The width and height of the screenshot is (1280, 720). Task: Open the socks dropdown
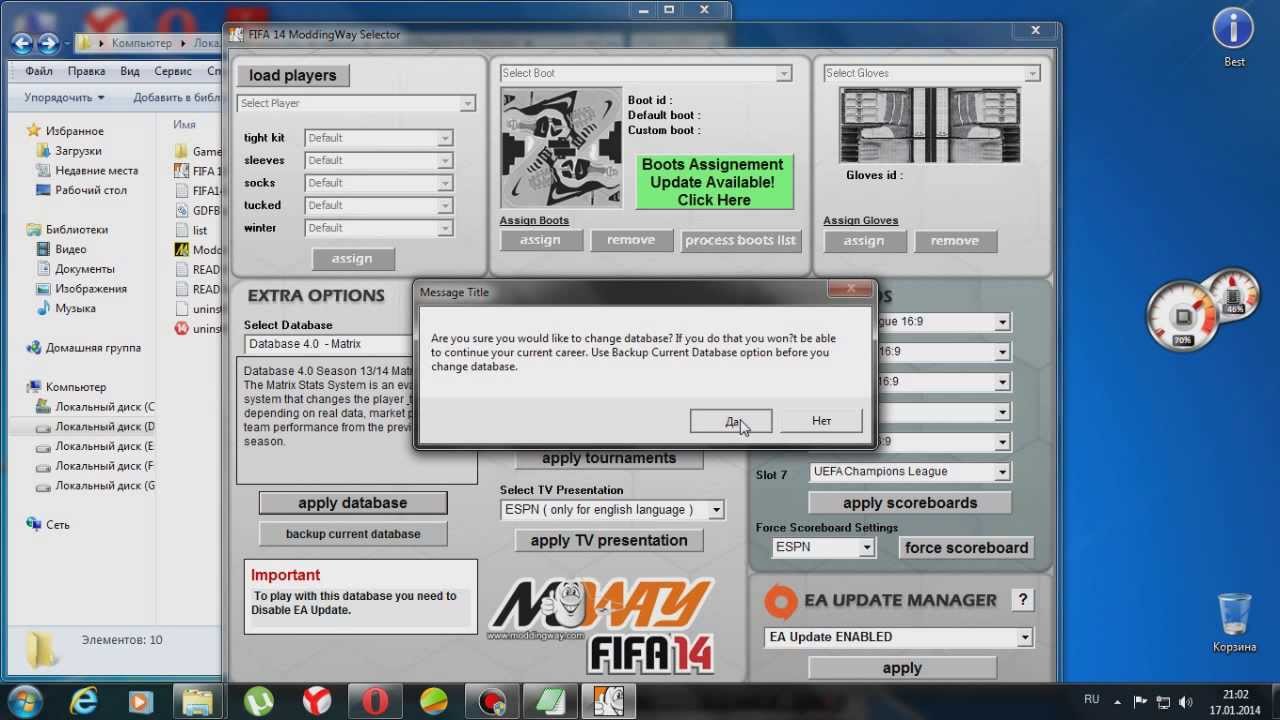click(445, 183)
